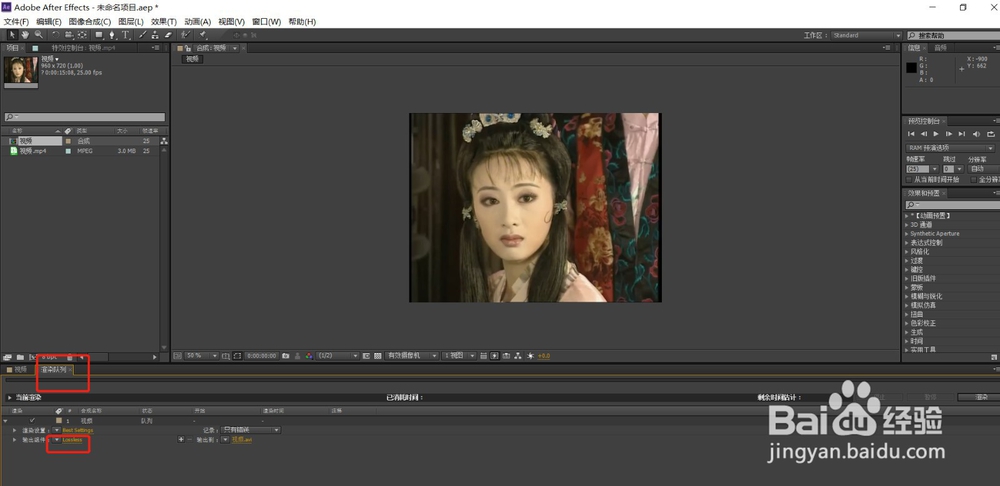Viewport: 1000px width, 486px height.
Task: Toggle render checkbox for 视频 queue item
Action: click(x=33, y=420)
